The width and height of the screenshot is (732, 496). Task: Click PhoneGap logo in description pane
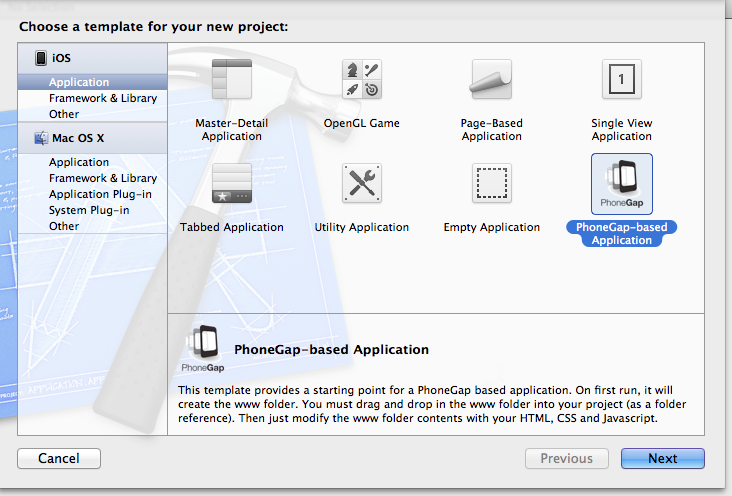tap(204, 349)
